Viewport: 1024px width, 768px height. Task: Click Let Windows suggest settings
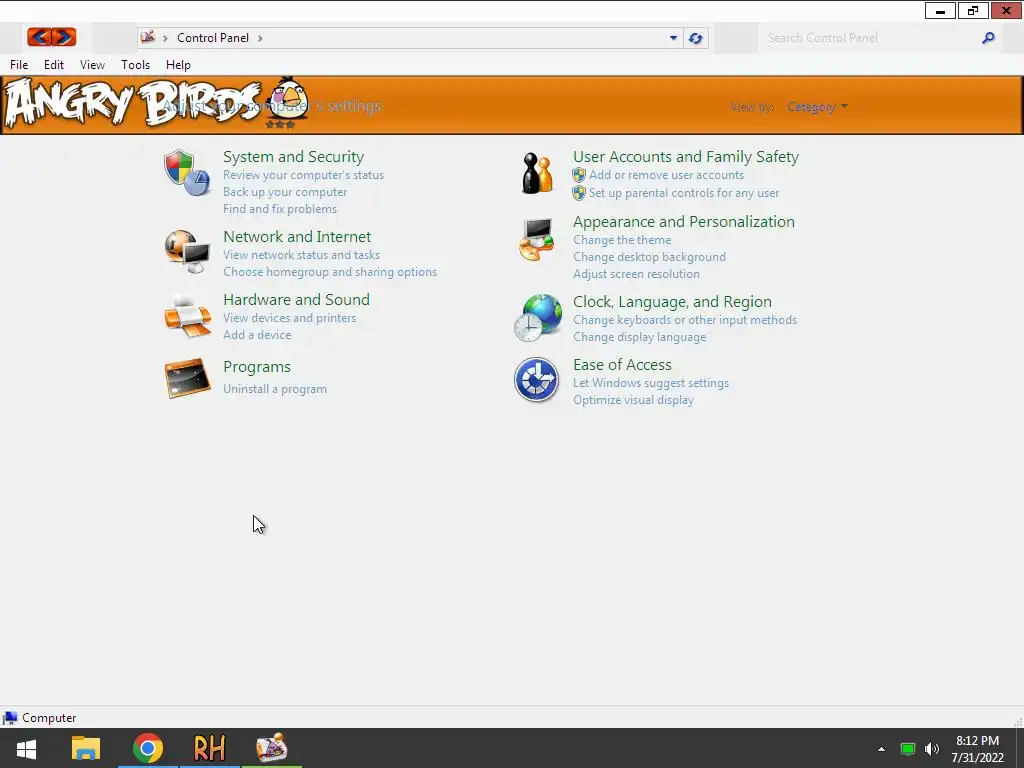click(x=650, y=383)
